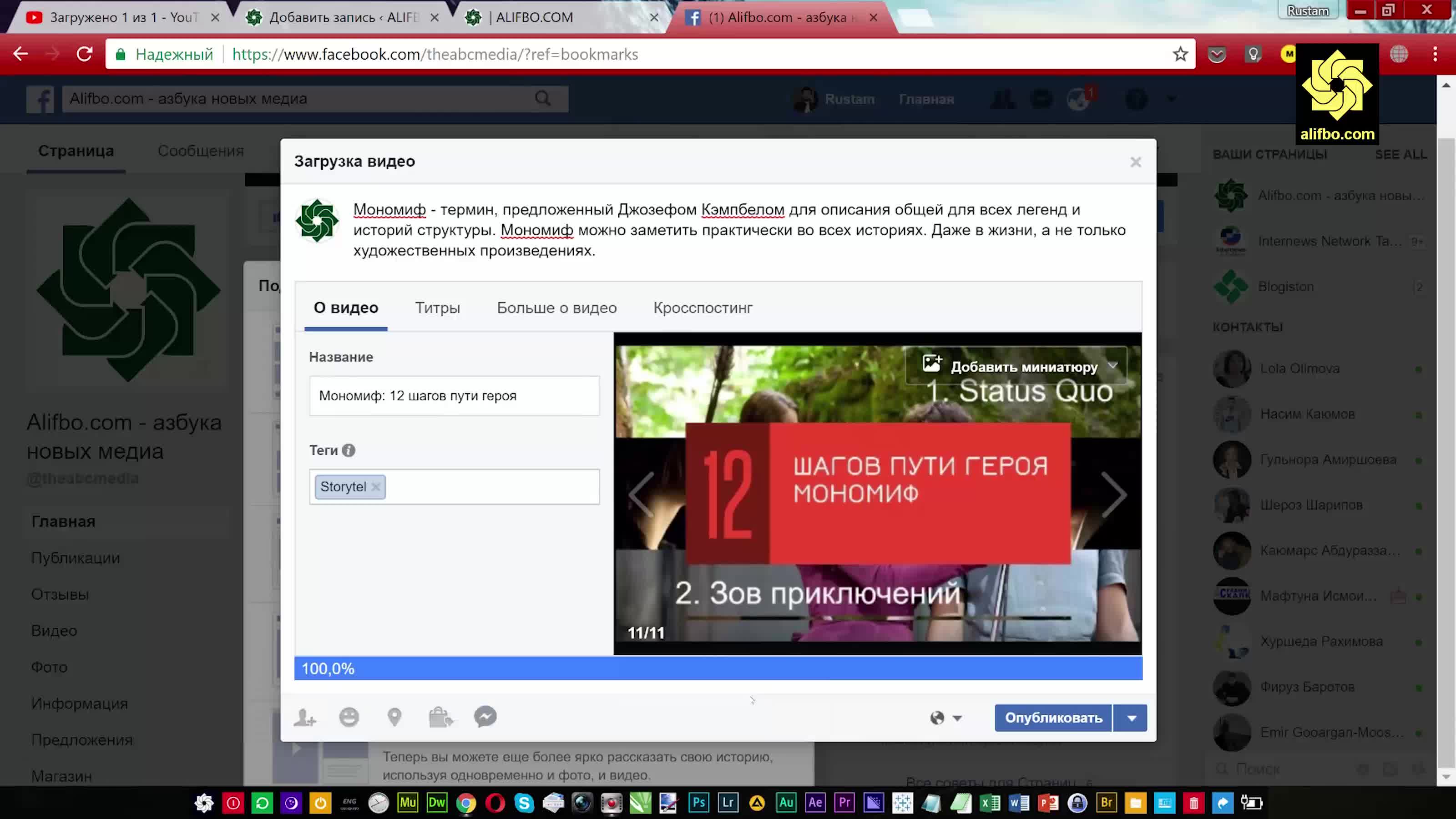1456x819 pixels.
Task: Click the globe extension icon in toolbar
Action: [x=1398, y=54]
